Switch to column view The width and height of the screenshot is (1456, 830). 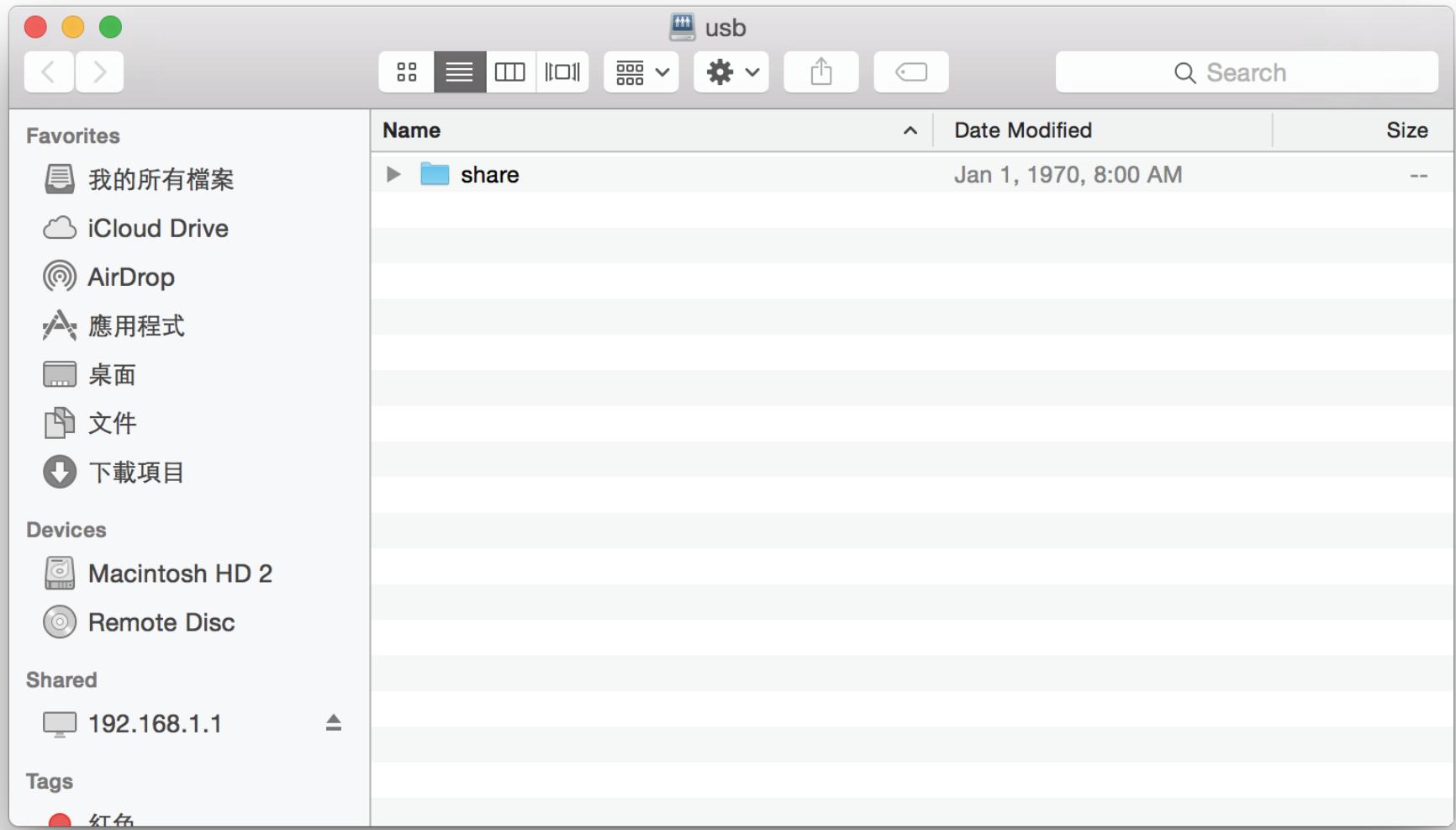(510, 72)
